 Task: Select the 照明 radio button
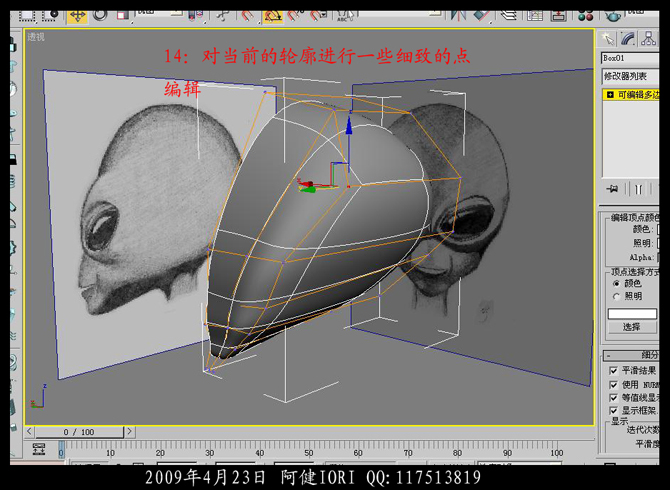(x=615, y=296)
